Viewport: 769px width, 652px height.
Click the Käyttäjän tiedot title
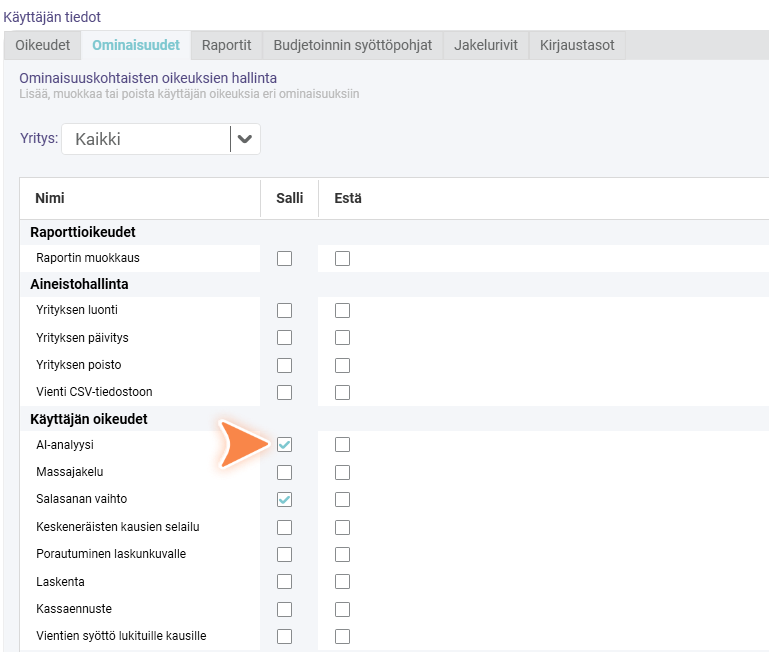(52, 17)
